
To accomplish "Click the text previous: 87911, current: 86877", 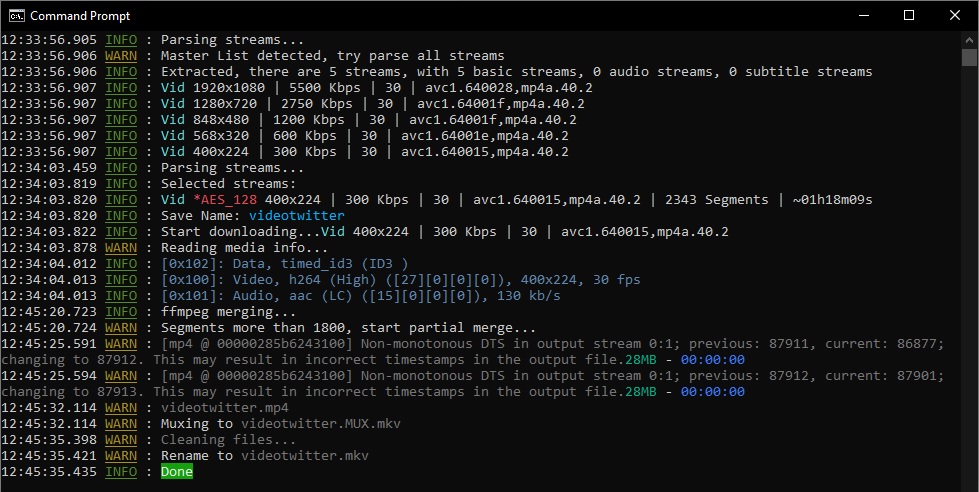I will [x=816, y=343].
